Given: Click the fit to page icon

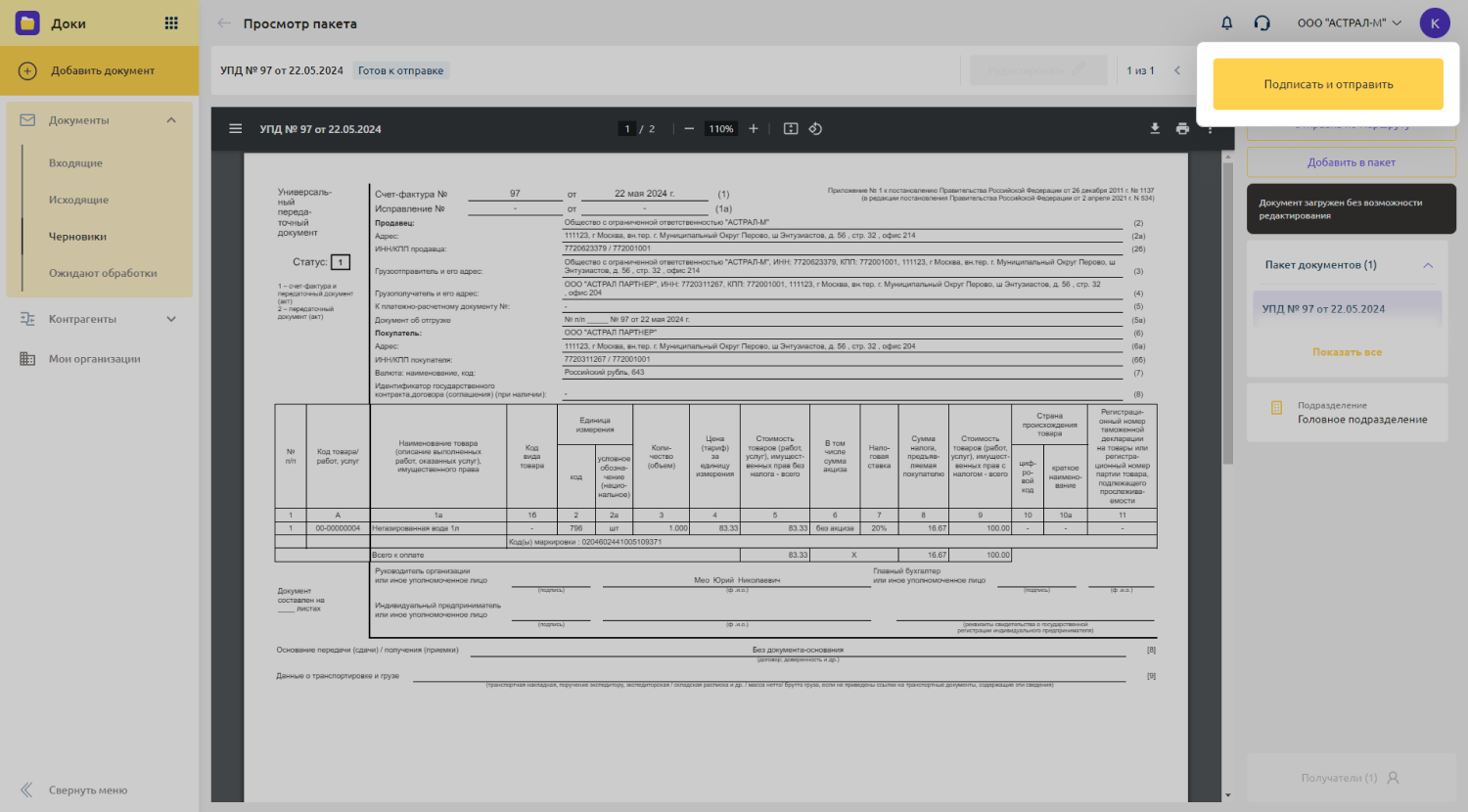Looking at the screenshot, I should 791,129.
